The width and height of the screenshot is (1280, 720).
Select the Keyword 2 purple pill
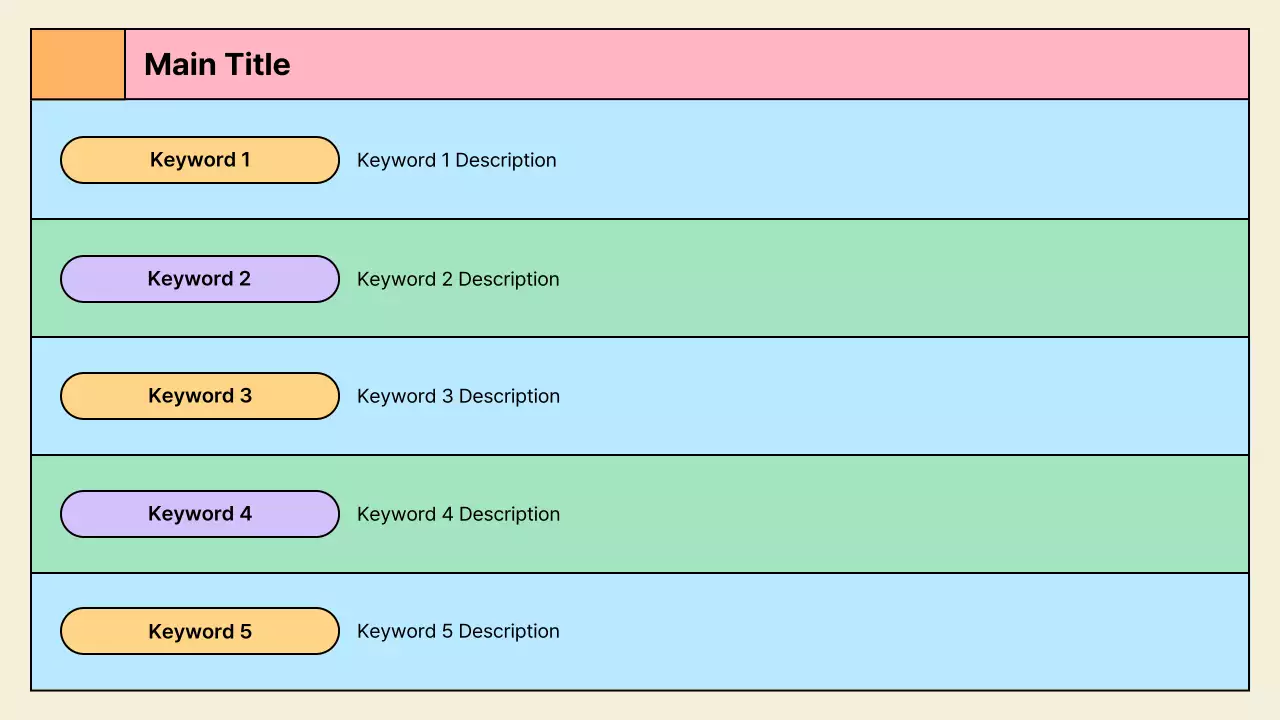tap(200, 279)
